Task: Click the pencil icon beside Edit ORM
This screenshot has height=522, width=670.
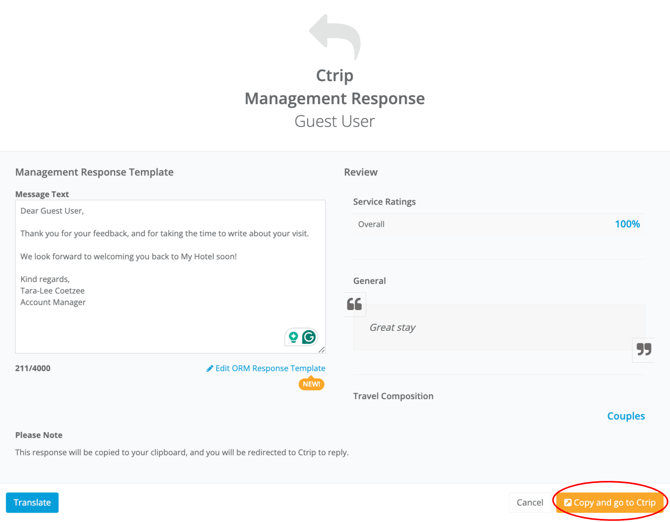Action: 210,369
